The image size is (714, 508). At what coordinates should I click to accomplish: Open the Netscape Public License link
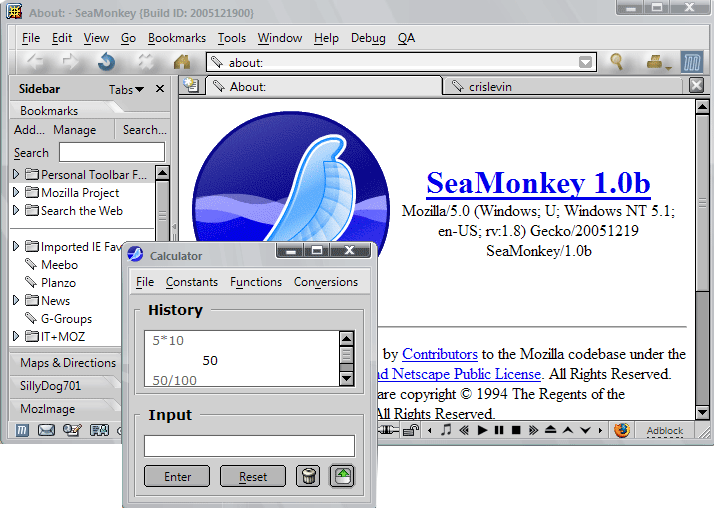459,374
